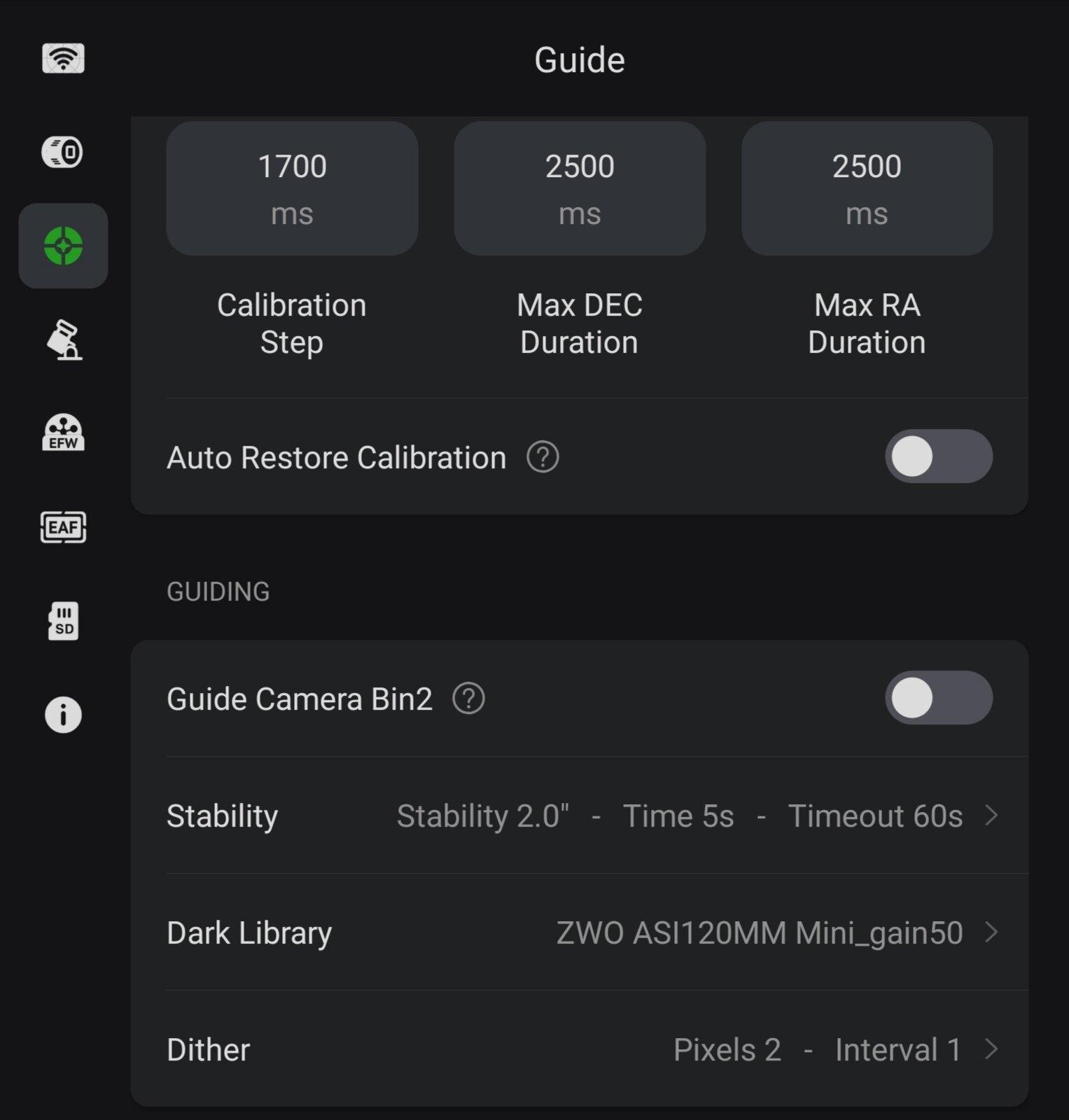The width and height of the screenshot is (1069, 1120).
Task: Expand the Dither settings chevron
Action: 991,1049
